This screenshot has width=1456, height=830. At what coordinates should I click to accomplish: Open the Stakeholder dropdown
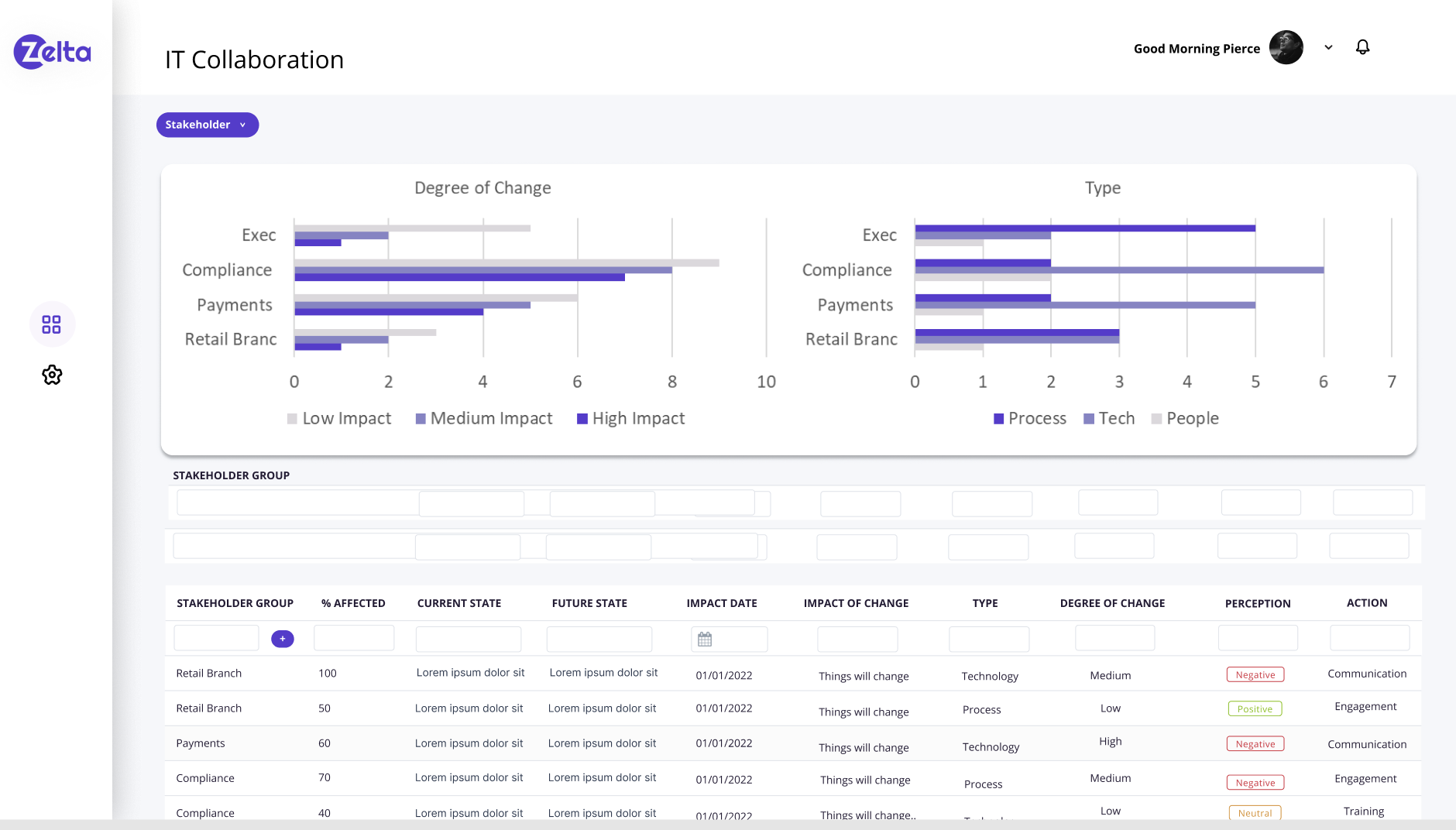pyautogui.click(x=207, y=125)
